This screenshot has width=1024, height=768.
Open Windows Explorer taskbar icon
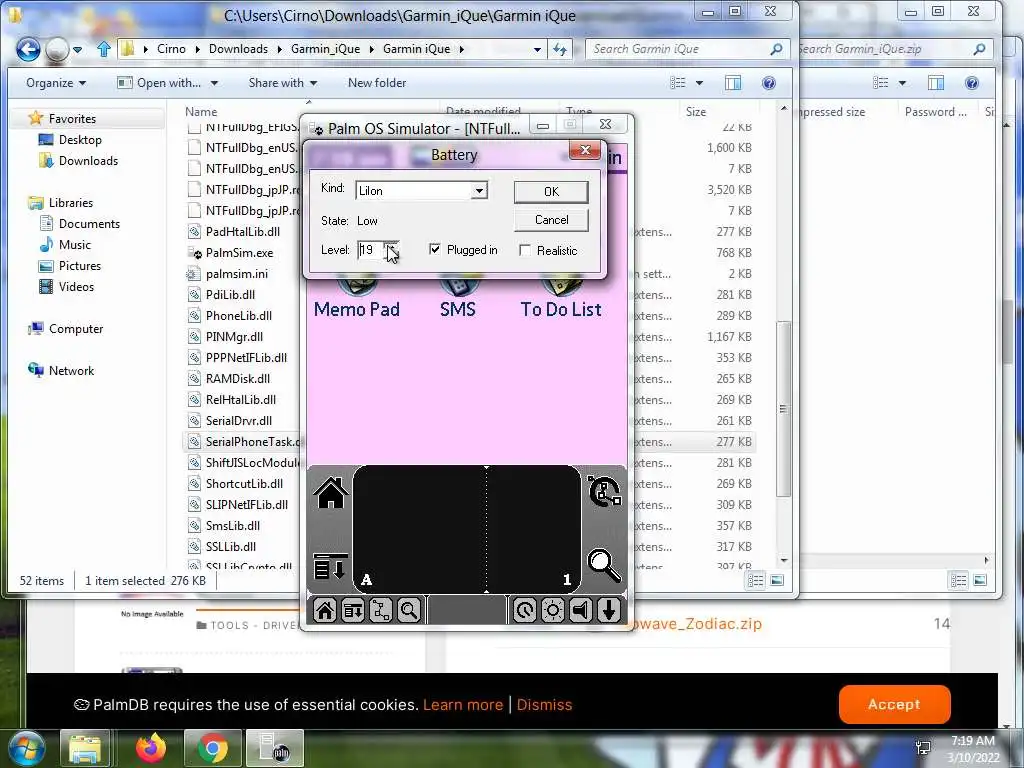(85, 748)
